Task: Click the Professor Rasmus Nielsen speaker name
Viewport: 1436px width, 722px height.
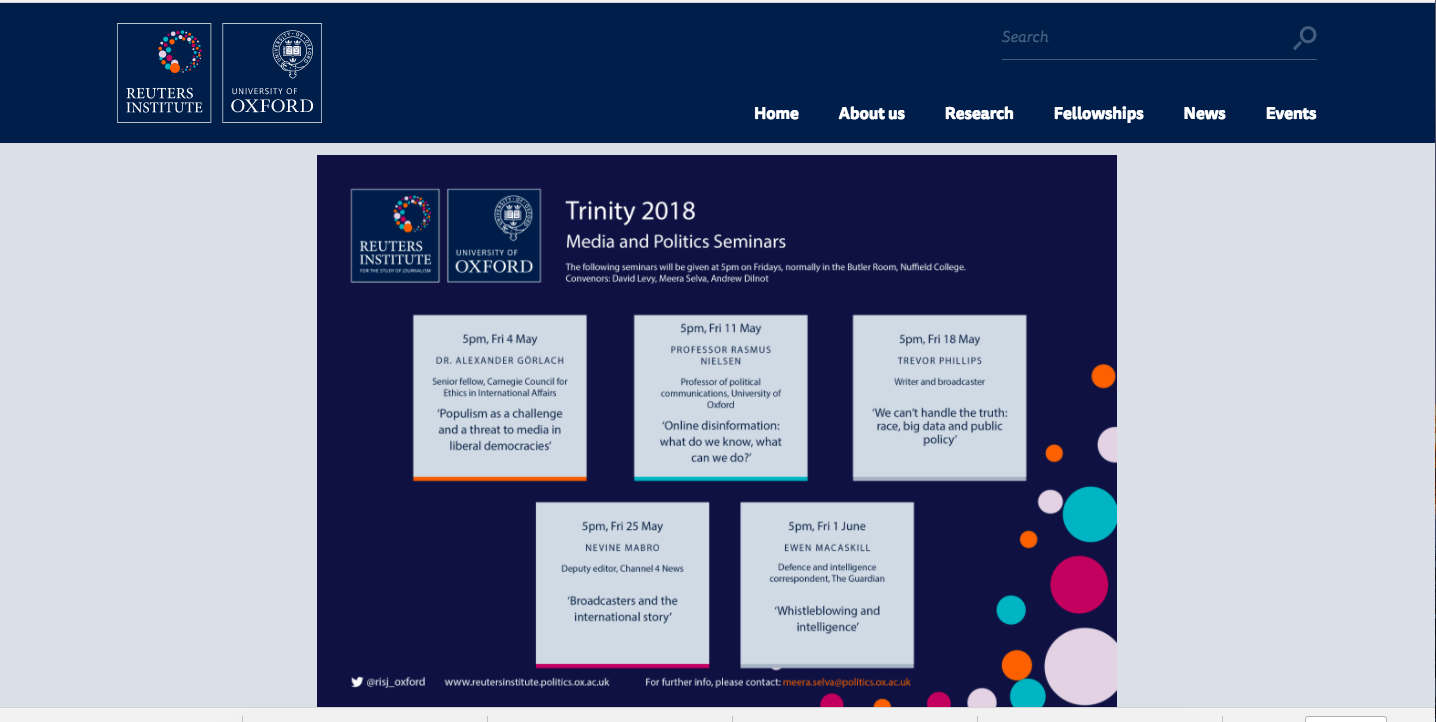Action: coord(721,355)
